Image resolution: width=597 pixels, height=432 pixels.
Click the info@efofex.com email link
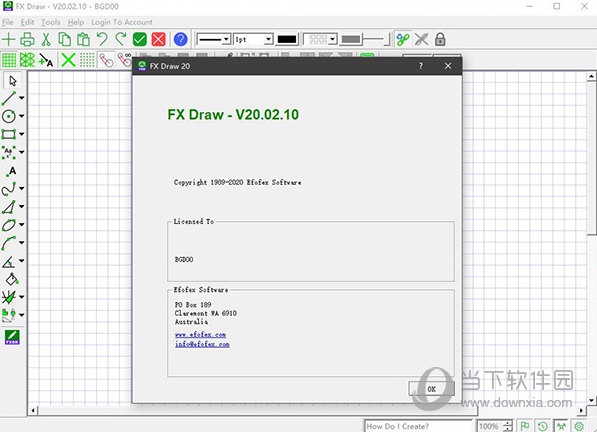[x=202, y=344]
